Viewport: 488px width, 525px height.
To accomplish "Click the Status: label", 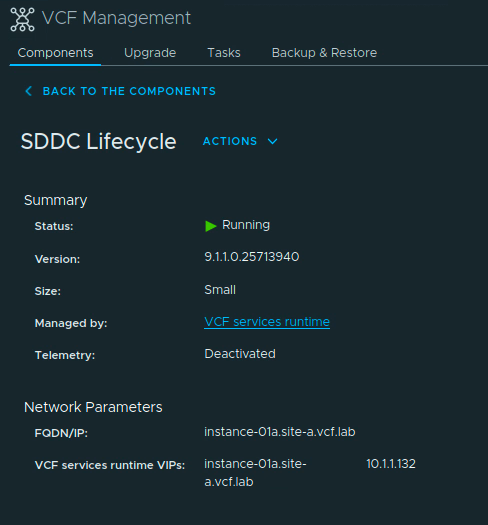I will pos(54,226).
